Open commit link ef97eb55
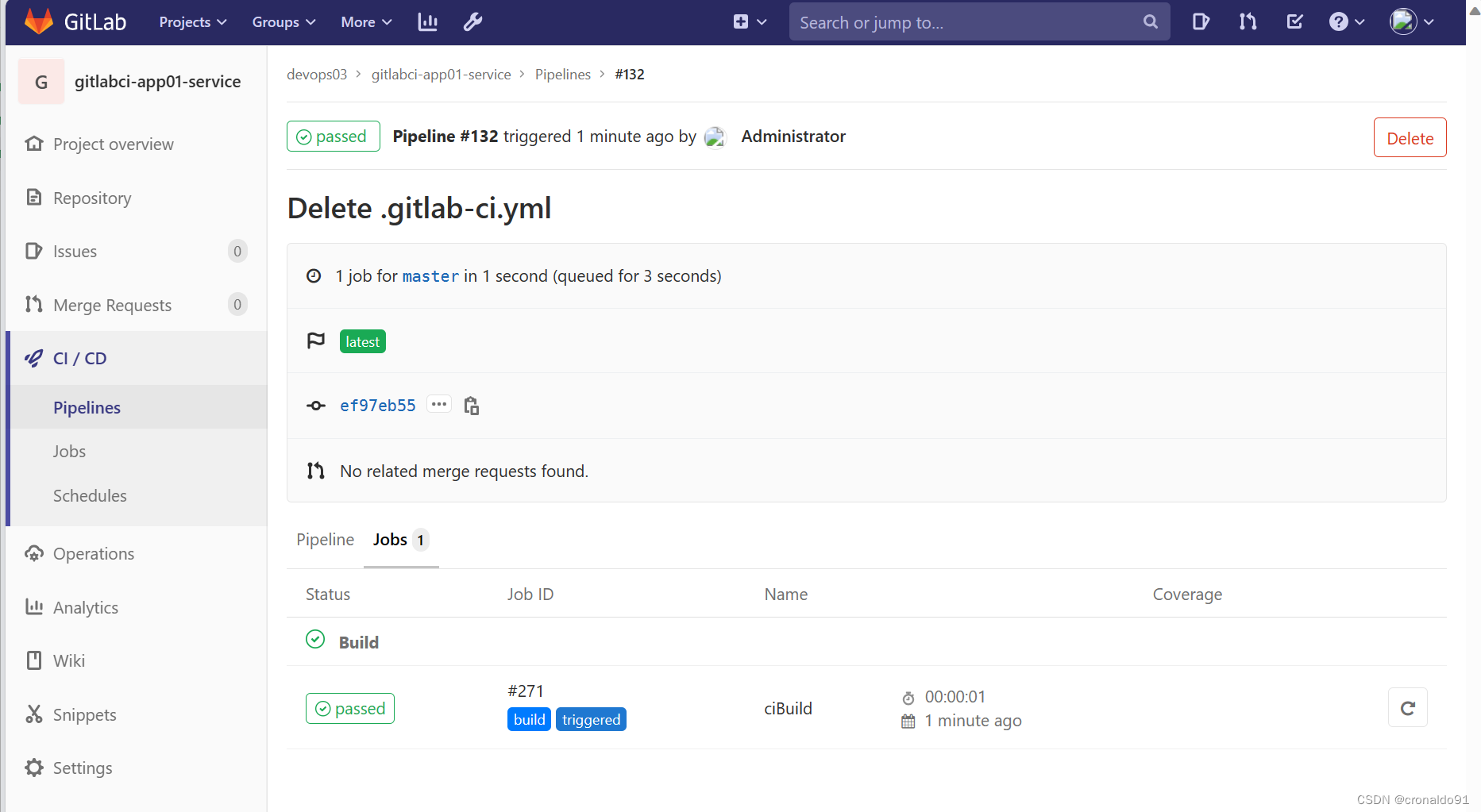 (377, 406)
